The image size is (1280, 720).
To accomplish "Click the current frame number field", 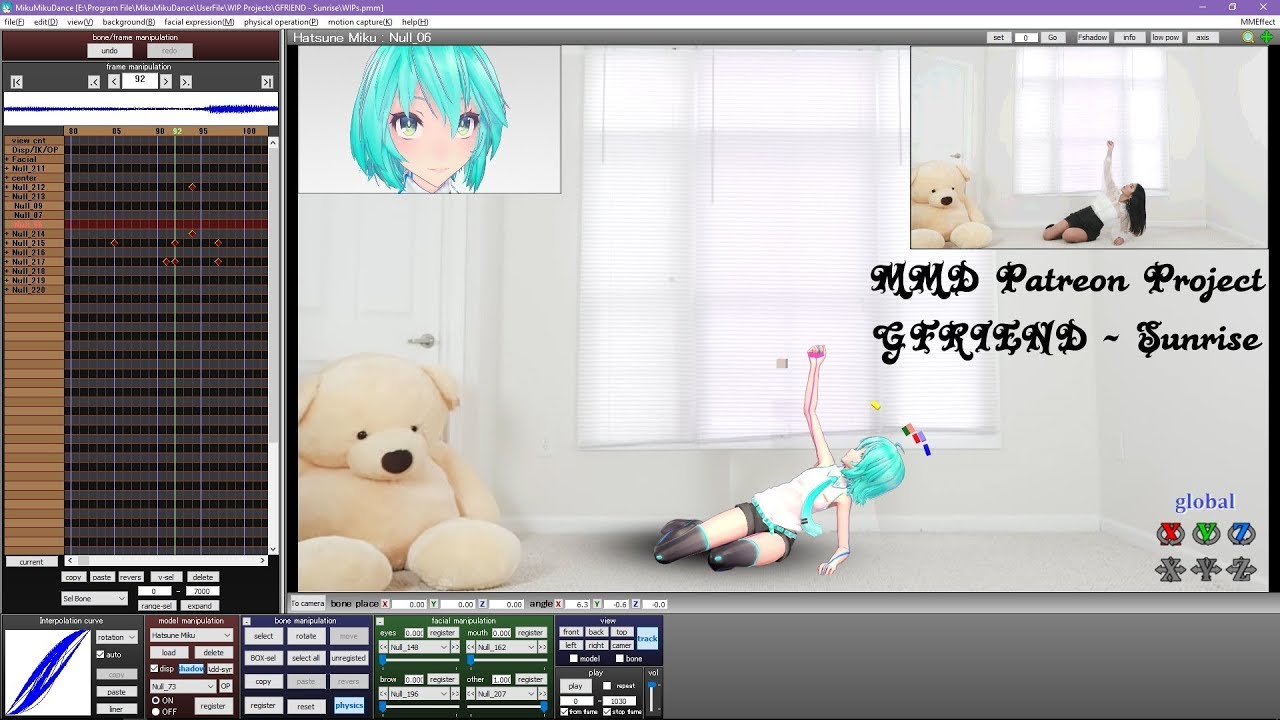I will (140, 80).
